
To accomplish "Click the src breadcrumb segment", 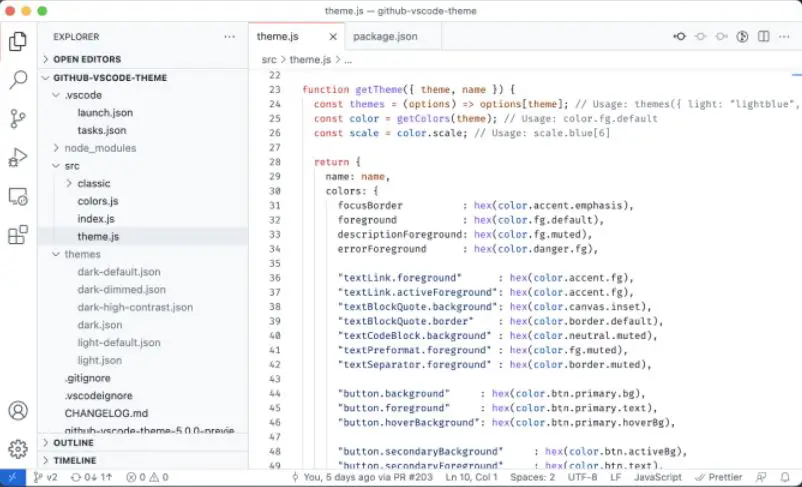I will (269, 60).
